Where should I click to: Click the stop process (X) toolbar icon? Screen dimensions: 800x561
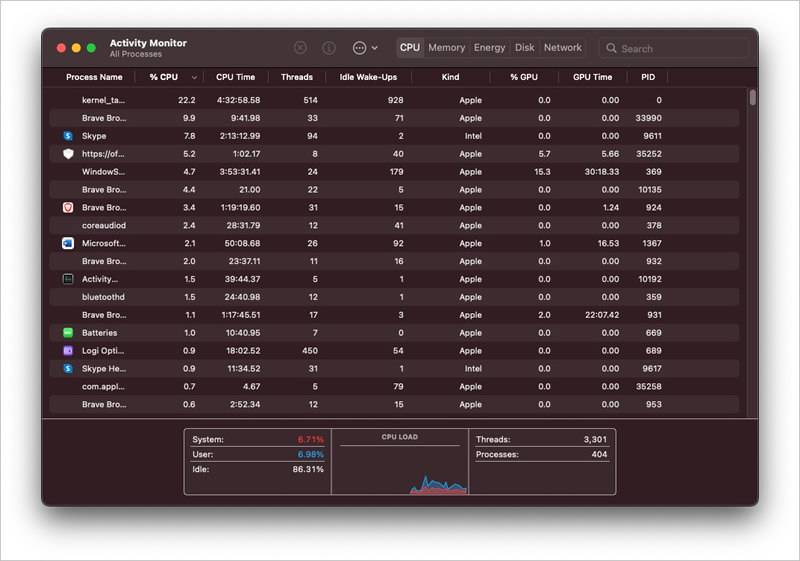[301, 48]
